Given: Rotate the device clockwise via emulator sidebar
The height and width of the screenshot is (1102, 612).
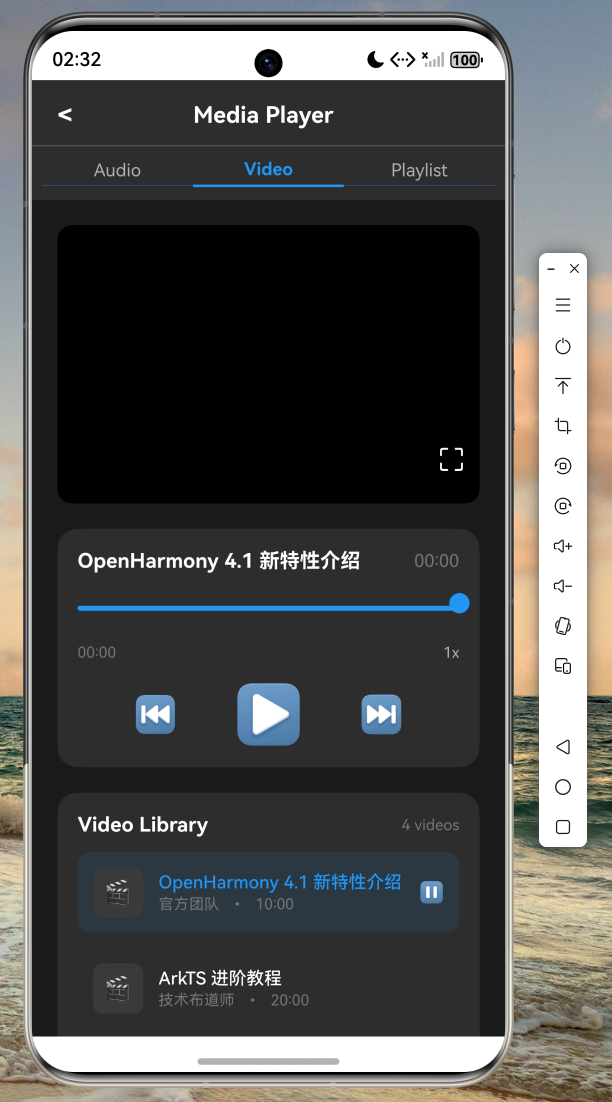Looking at the screenshot, I should click(563, 505).
